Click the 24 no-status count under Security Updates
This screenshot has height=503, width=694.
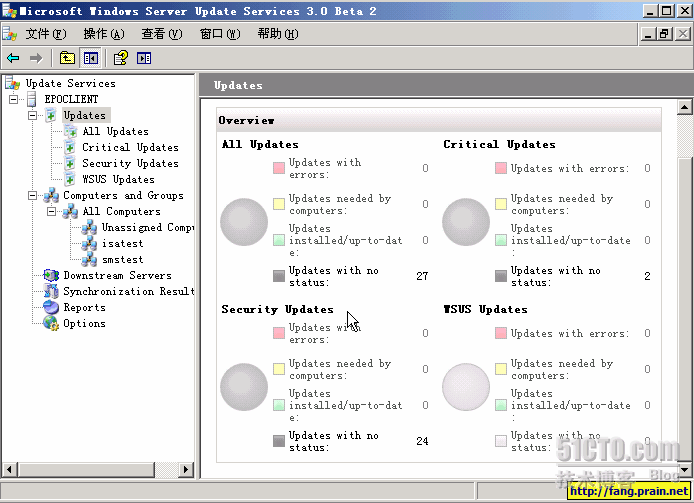coord(422,441)
